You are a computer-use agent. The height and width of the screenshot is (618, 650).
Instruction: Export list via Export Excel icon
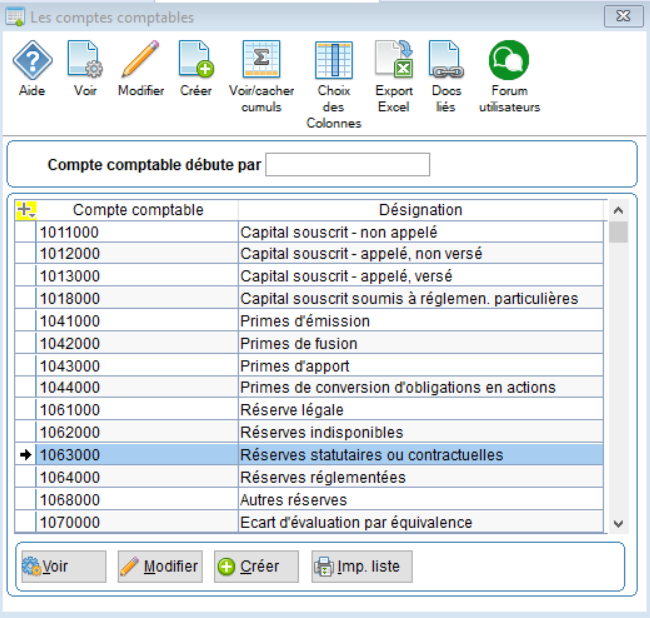pos(394,61)
